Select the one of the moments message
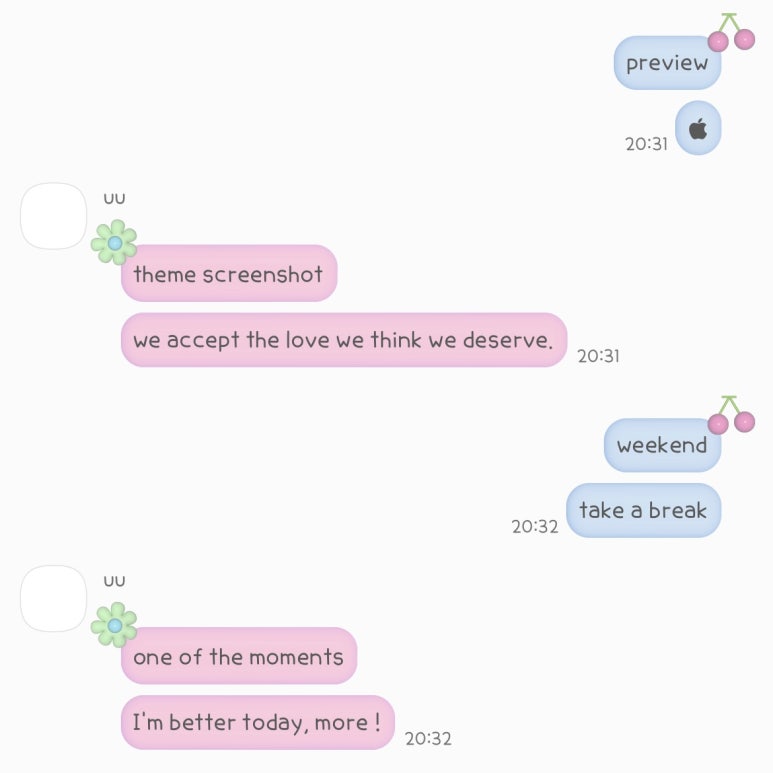 (239, 656)
